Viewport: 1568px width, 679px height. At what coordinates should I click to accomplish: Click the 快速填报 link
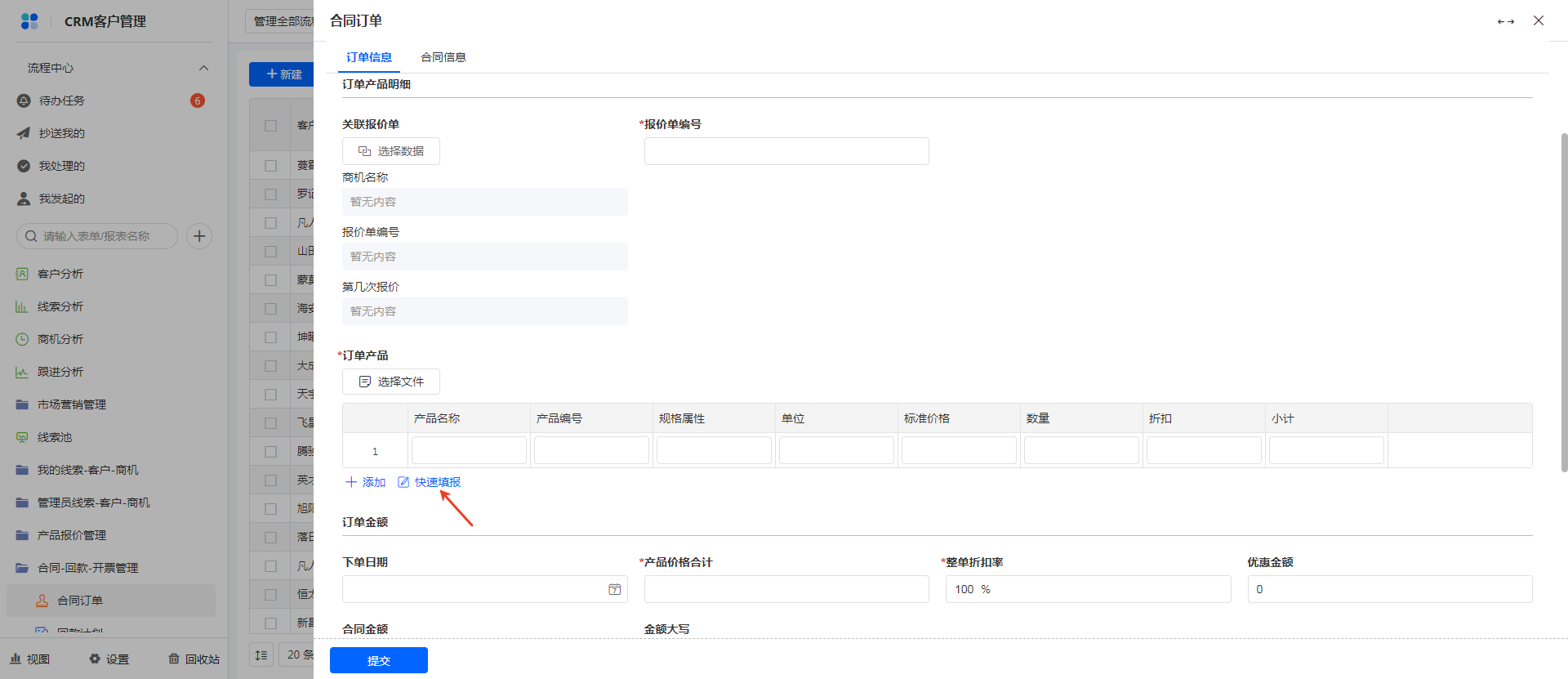click(437, 482)
